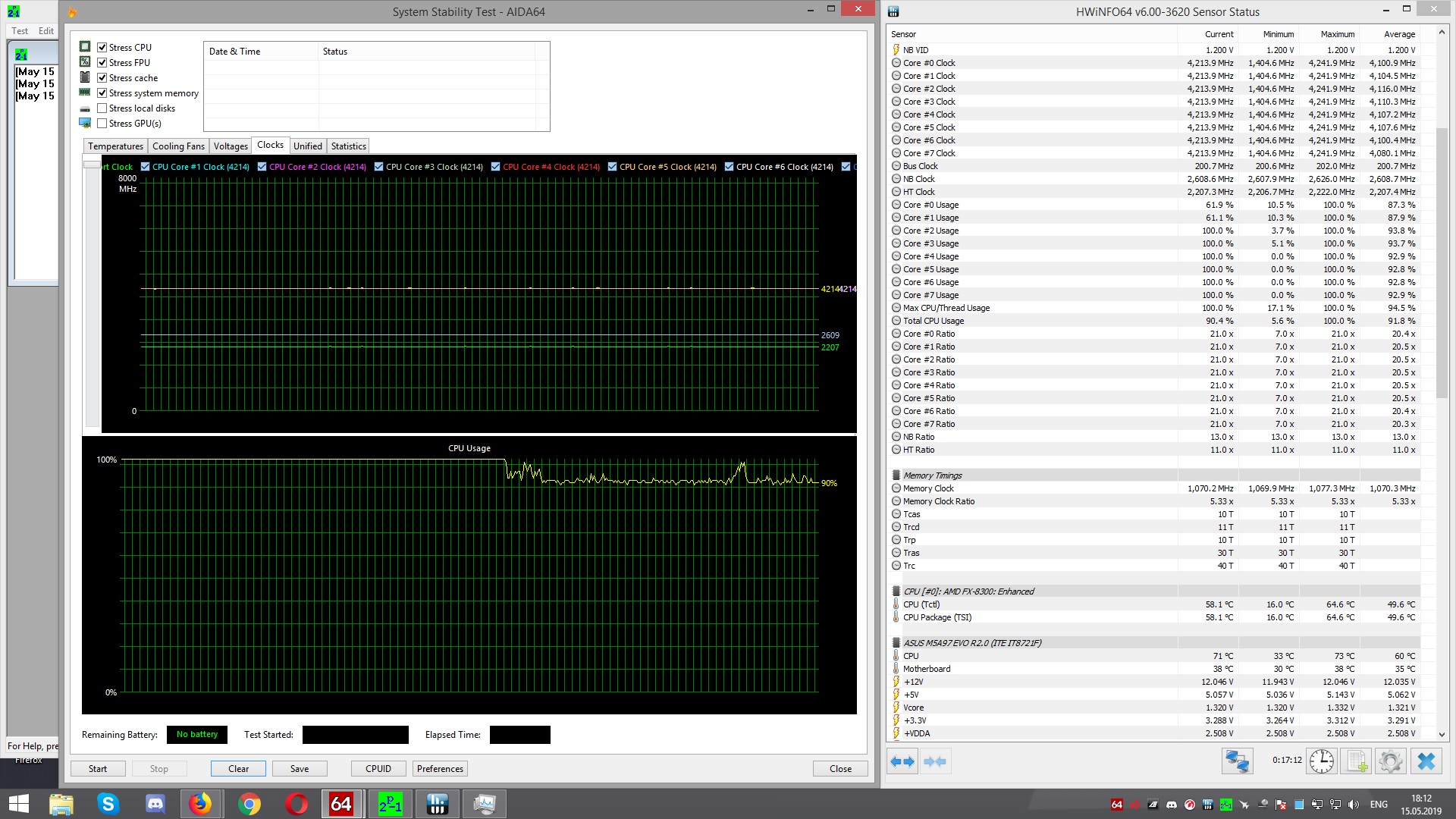Toggle CPU Core #3 Clock graph checkbox
The height and width of the screenshot is (819, 1456).
pyautogui.click(x=378, y=167)
